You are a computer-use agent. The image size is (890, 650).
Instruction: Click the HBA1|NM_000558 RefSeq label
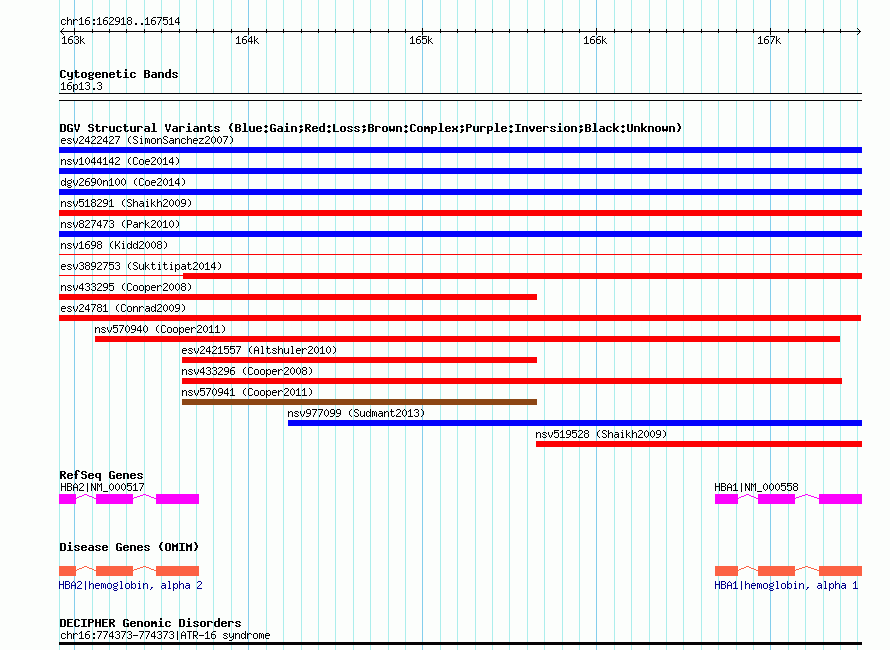(756, 487)
